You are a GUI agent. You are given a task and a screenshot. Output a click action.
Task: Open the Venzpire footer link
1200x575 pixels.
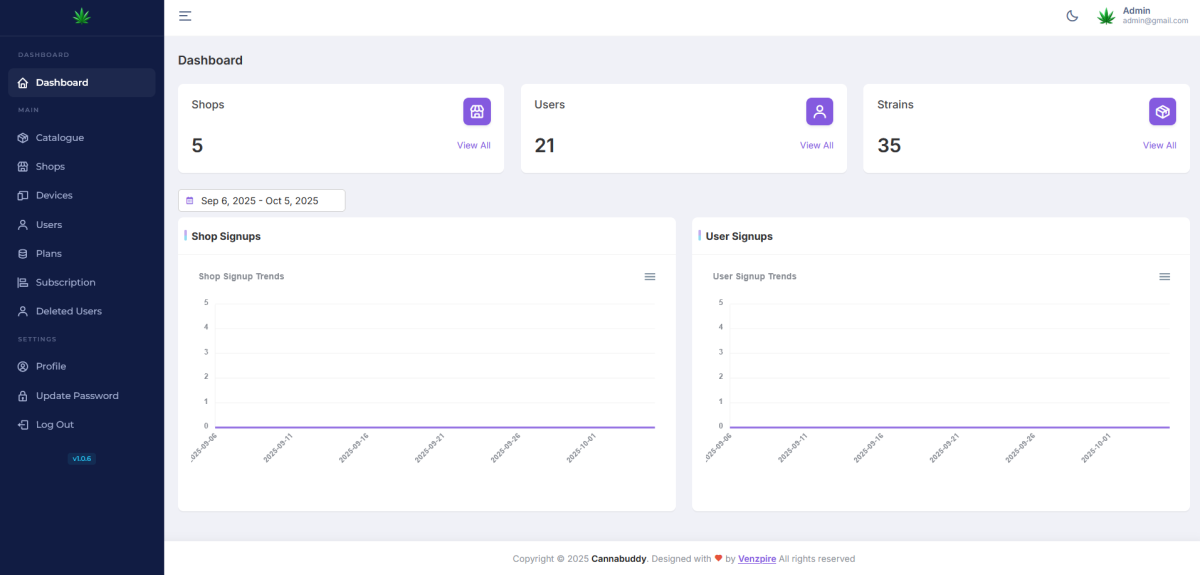757,559
